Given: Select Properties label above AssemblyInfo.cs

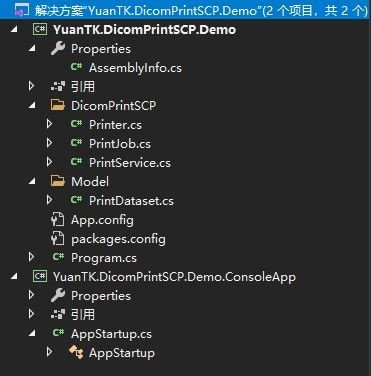Looking at the screenshot, I should (101, 49).
